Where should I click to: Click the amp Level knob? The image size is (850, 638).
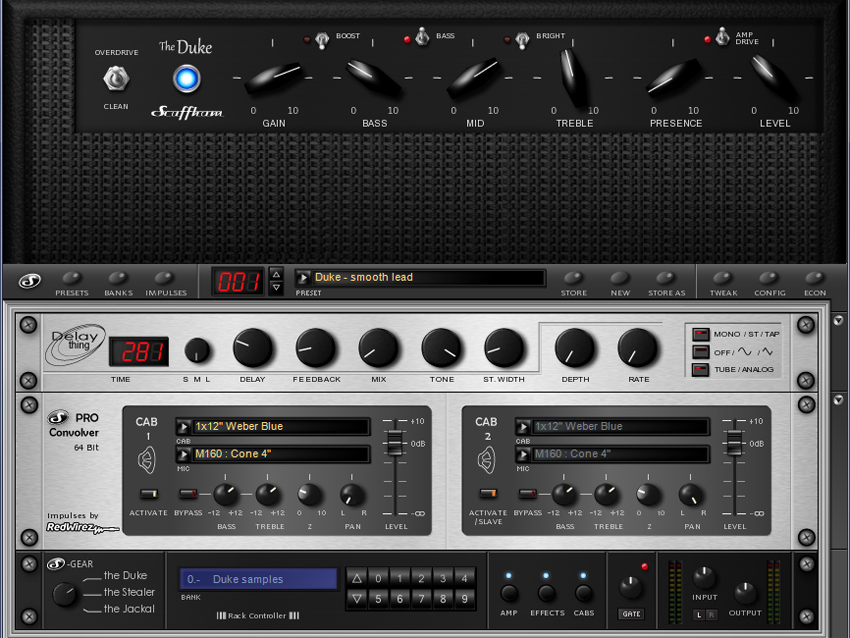click(x=773, y=78)
